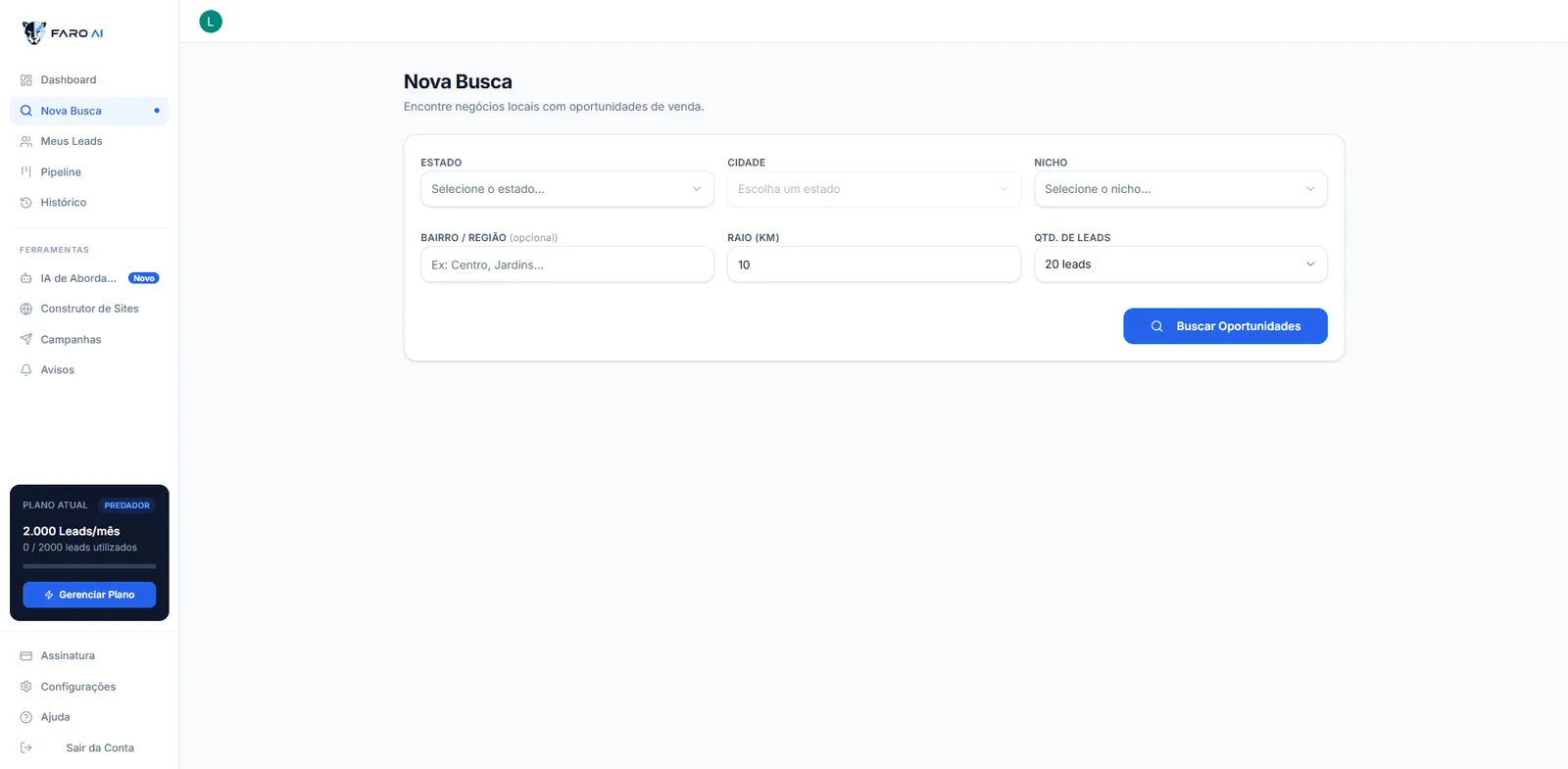Viewport: 1568px width, 769px height.
Task: Open Assinatura settings
Action: tap(89, 656)
